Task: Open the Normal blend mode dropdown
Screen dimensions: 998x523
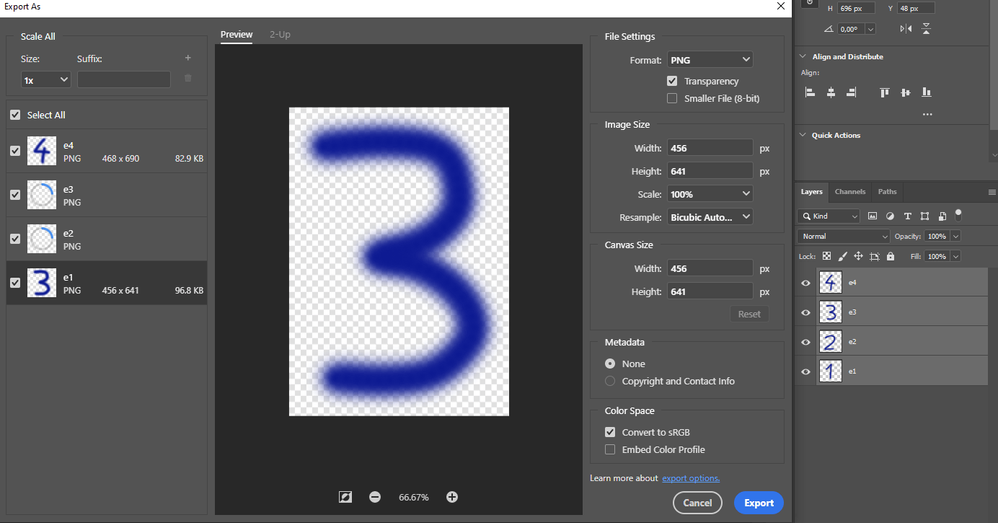Action: tap(843, 236)
